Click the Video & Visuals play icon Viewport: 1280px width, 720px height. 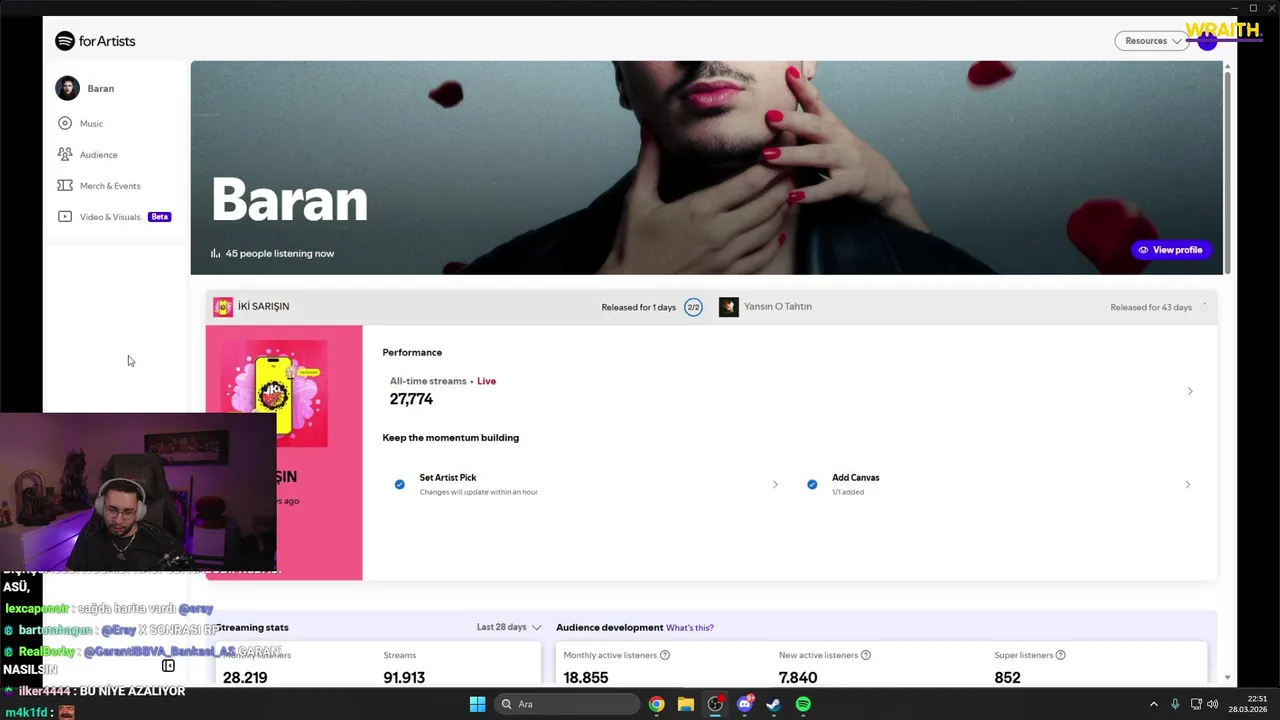point(65,216)
